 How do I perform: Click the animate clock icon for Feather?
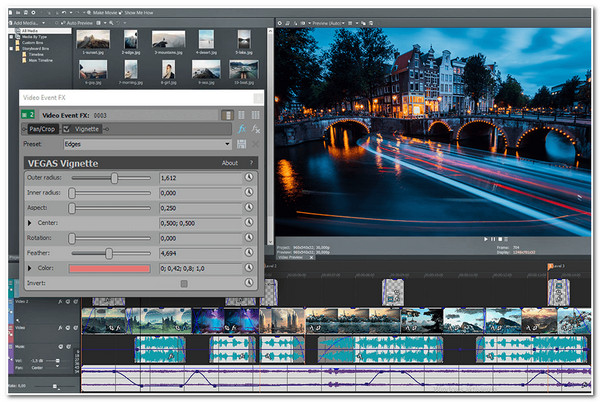pos(249,252)
